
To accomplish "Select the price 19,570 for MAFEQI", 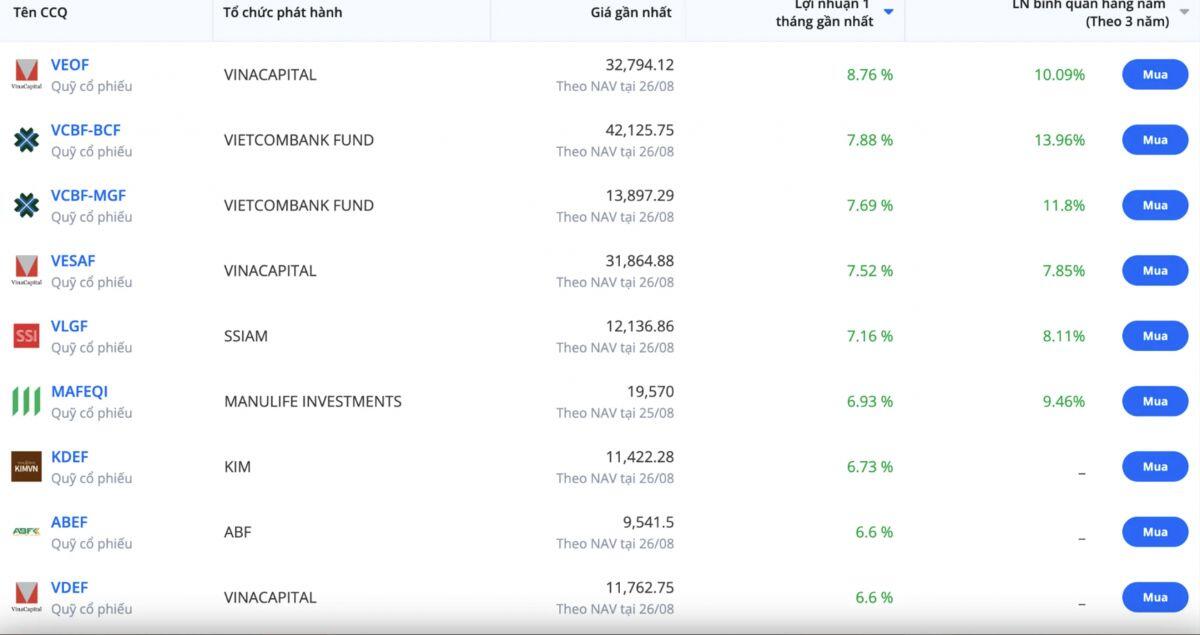I will (x=650, y=391).
